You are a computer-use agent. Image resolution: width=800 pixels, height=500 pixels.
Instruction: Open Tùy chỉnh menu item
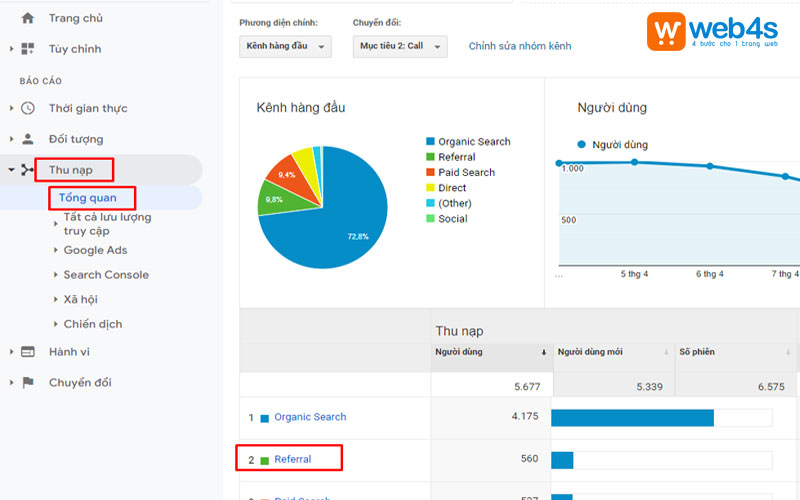pos(75,49)
